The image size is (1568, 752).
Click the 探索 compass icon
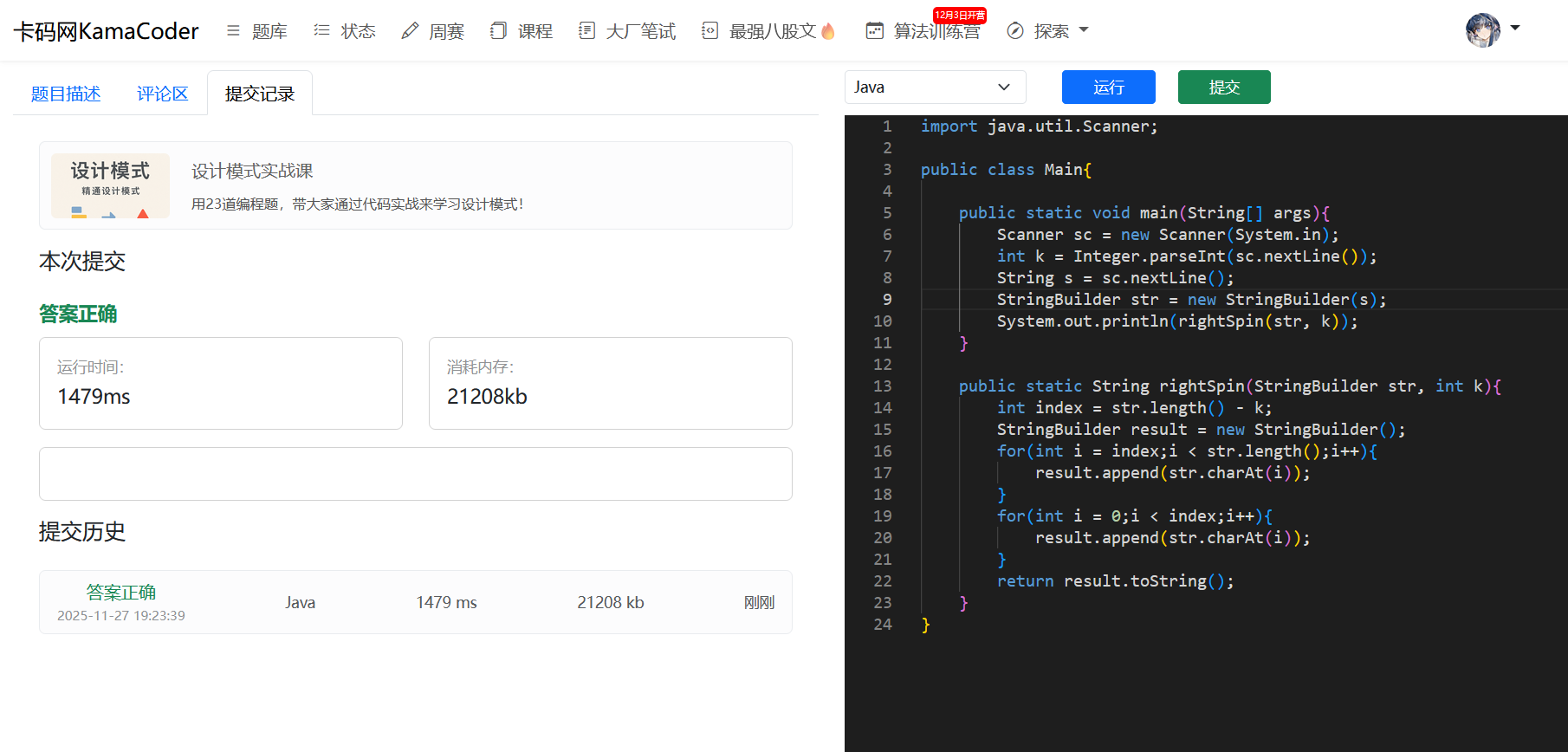pyautogui.click(x=1015, y=31)
